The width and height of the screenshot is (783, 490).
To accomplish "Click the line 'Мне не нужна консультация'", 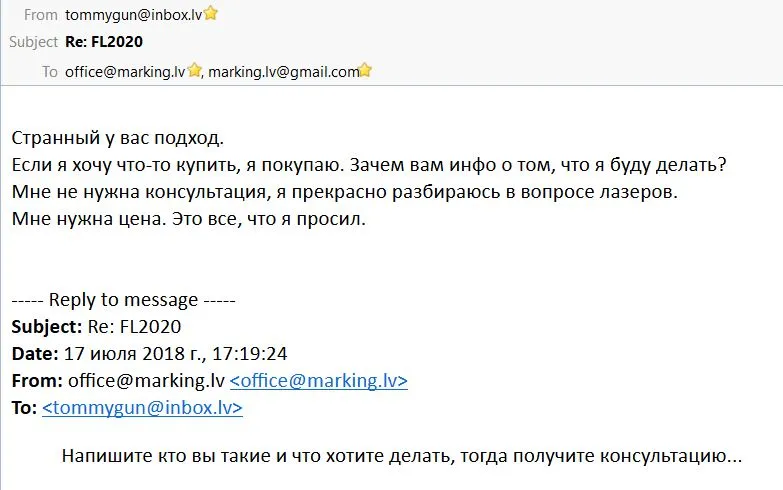I will 345,192.
